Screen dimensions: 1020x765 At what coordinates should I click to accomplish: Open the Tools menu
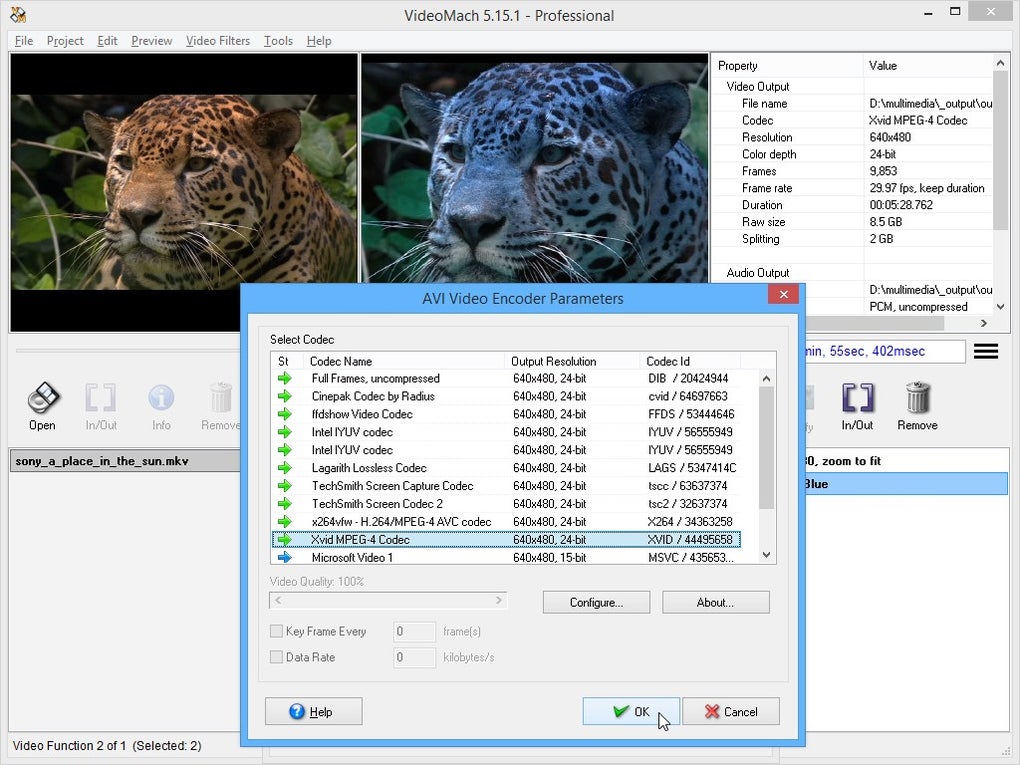click(278, 41)
